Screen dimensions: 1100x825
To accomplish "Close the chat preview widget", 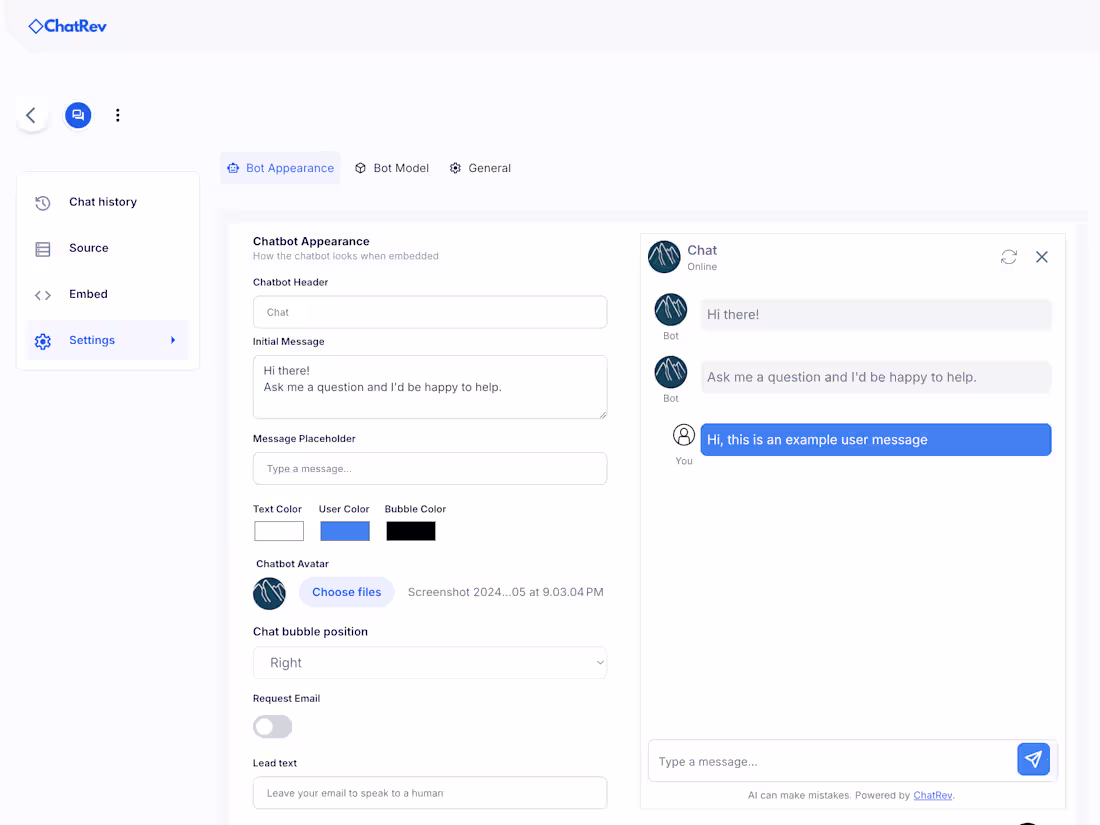I will [1042, 257].
